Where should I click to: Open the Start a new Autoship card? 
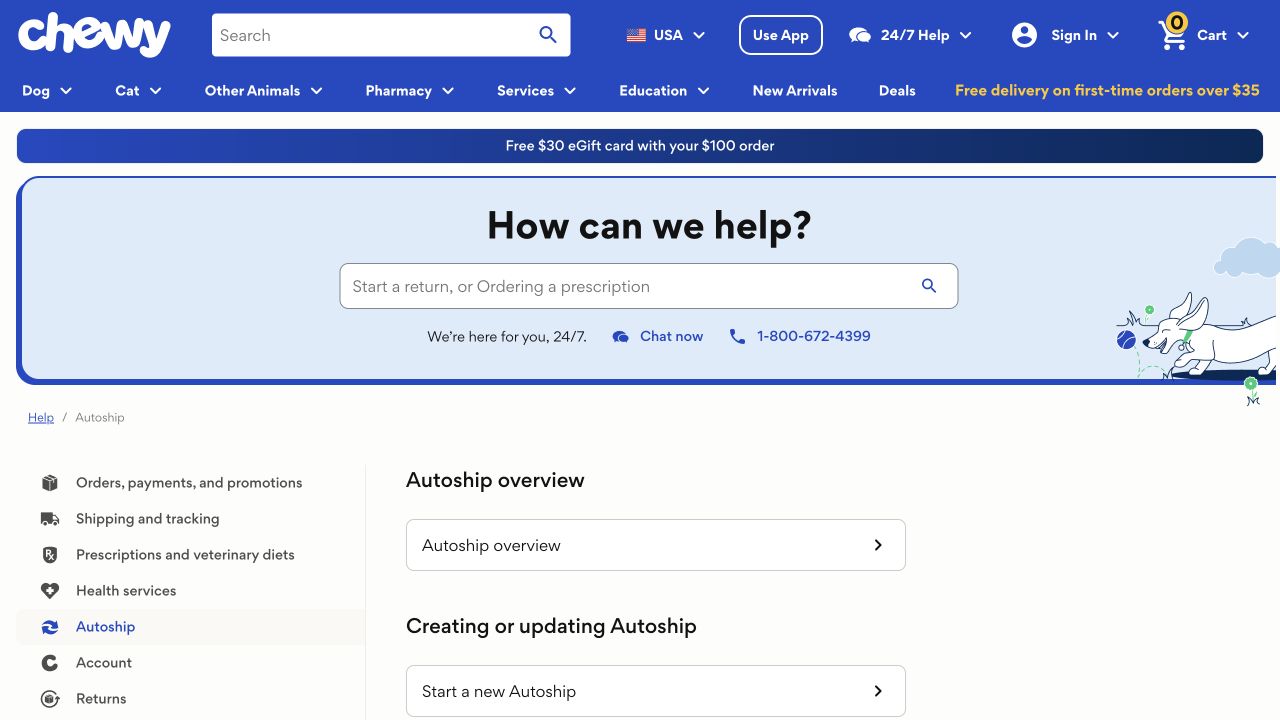(656, 691)
